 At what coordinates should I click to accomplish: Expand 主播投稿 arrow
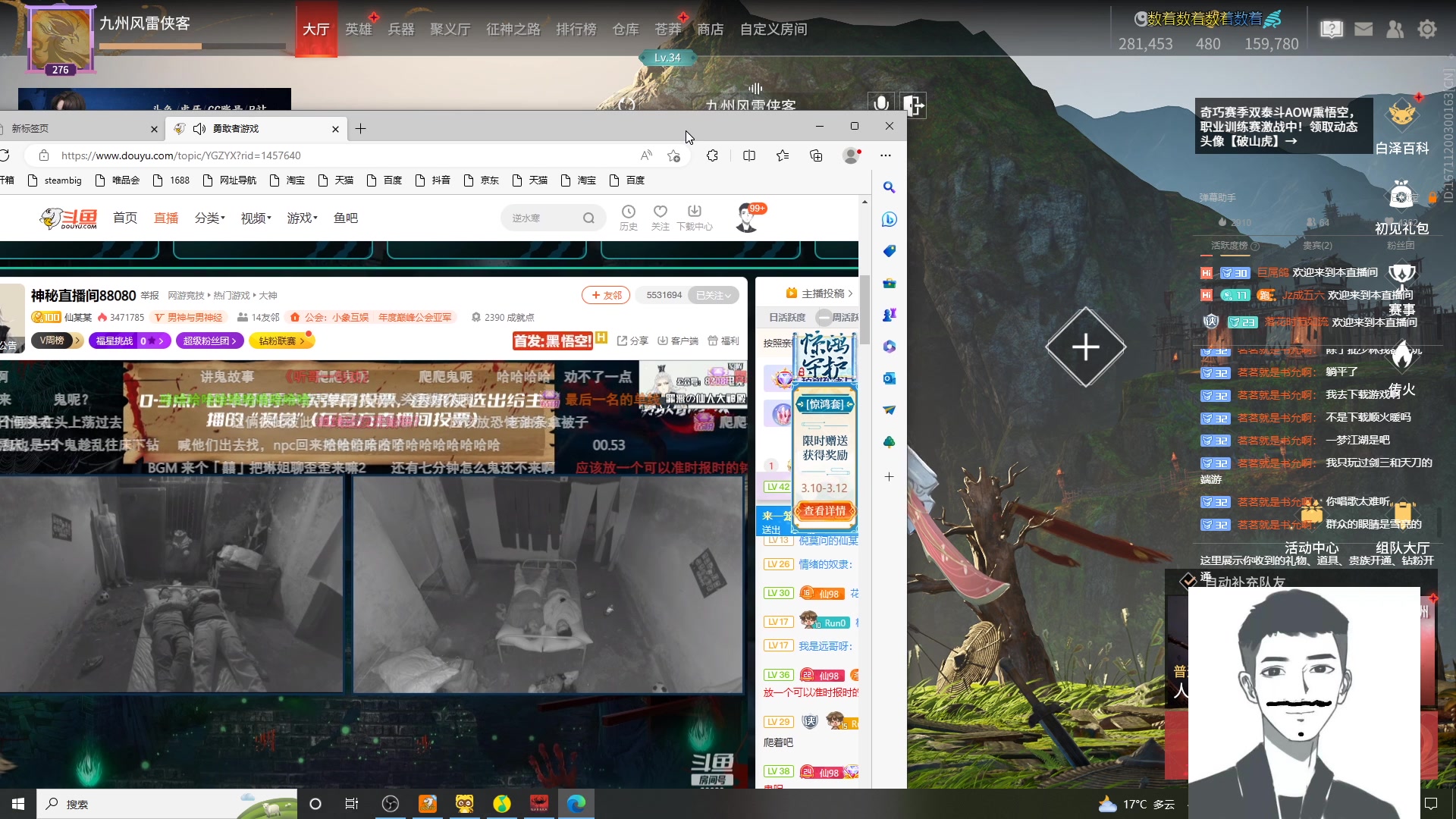(850, 293)
